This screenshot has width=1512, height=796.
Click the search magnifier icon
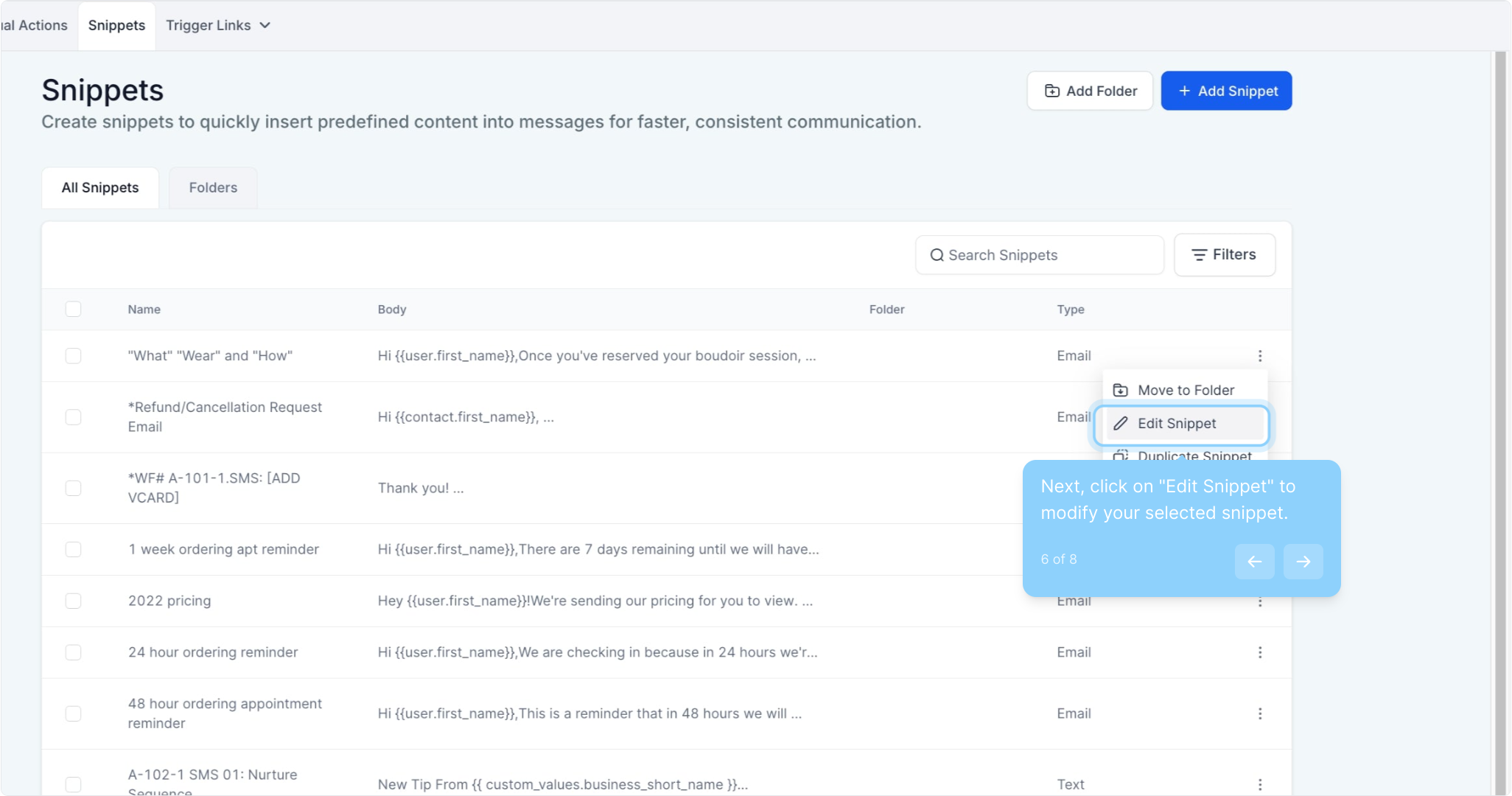pyautogui.click(x=937, y=255)
